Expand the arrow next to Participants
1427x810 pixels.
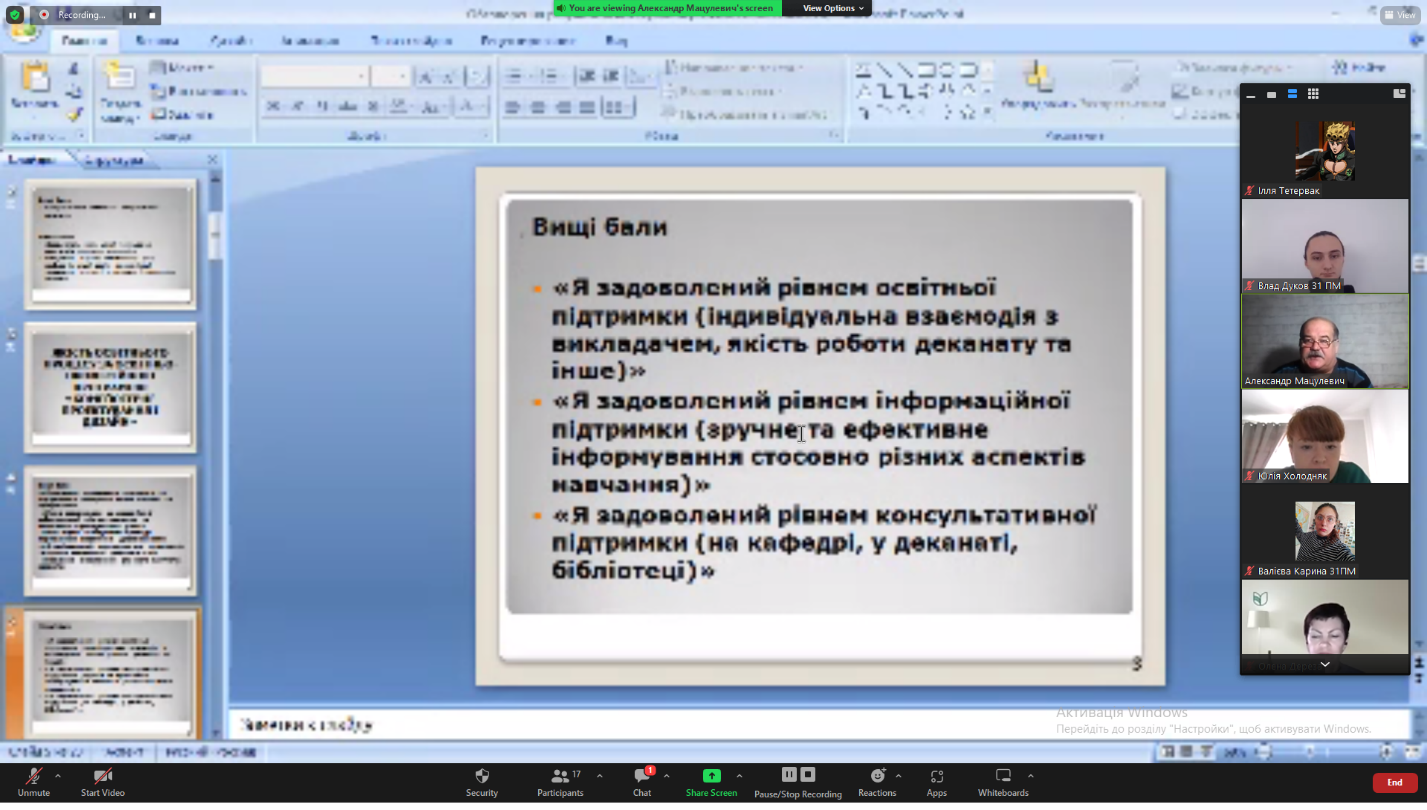pyautogui.click(x=600, y=776)
